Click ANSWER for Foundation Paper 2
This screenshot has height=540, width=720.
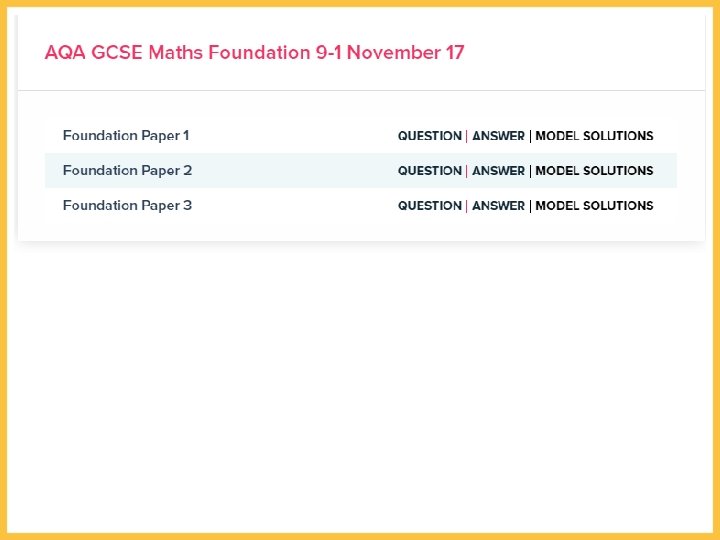tap(498, 171)
